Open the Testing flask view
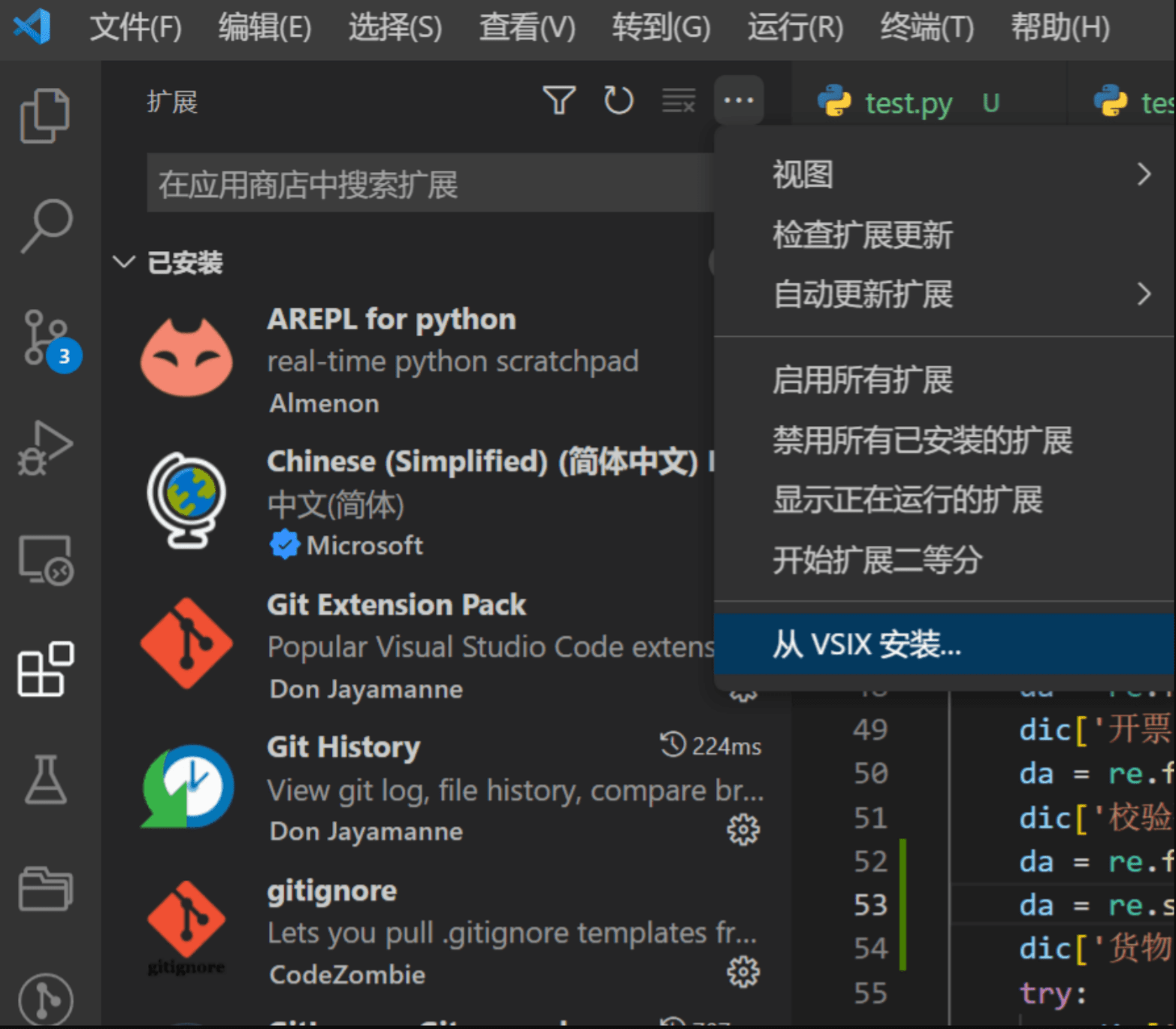 point(45,779)
